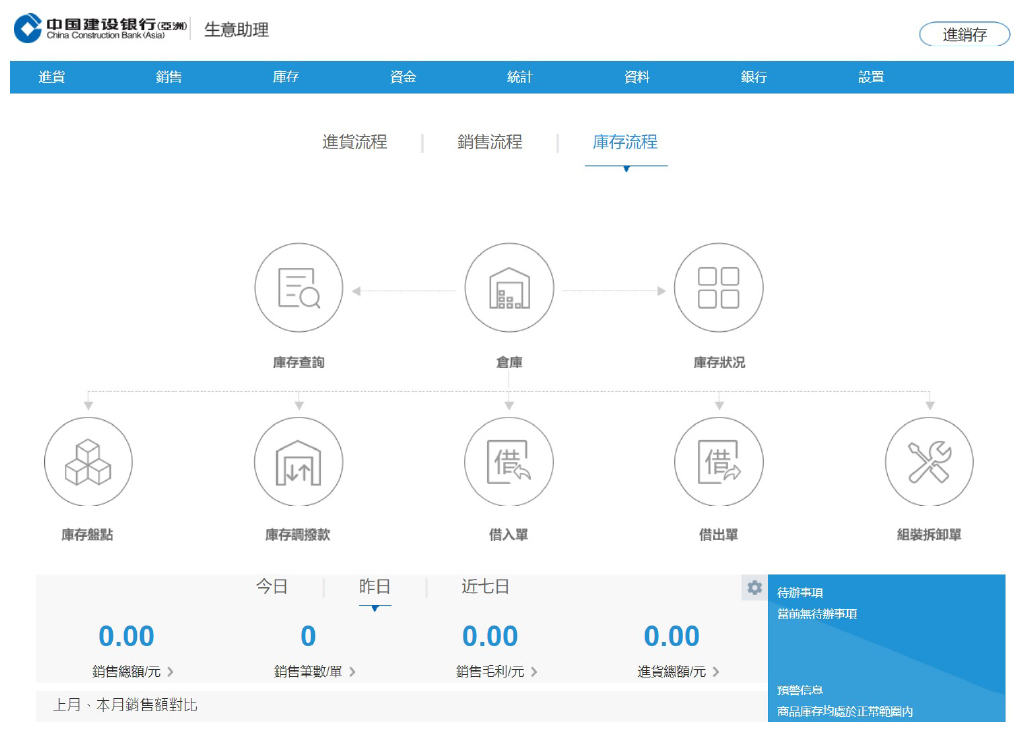Screen dimensions: 1024x738
Task: Click the 商品庫存均處於正常範圍內 message
Action: [845, 711]
